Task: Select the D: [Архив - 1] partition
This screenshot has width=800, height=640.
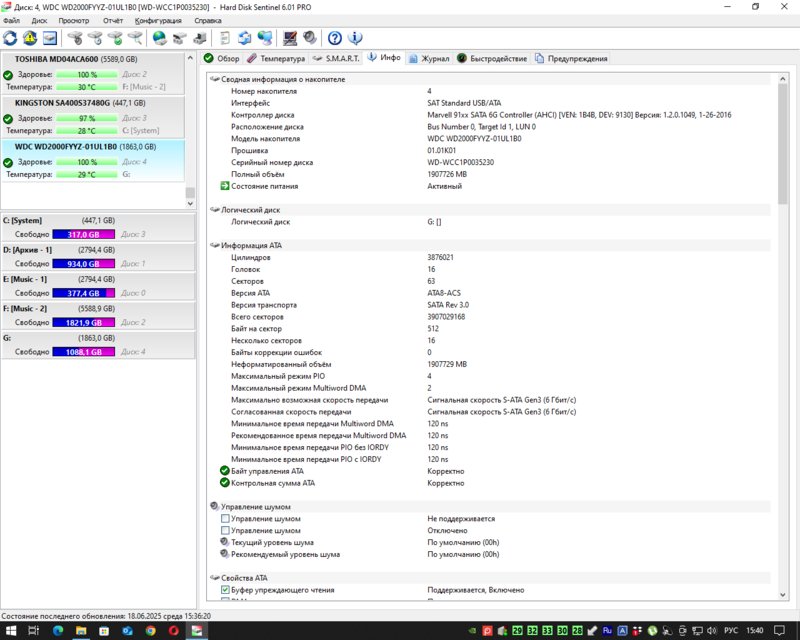Action: pyautogui.click(x=98, y=257)
